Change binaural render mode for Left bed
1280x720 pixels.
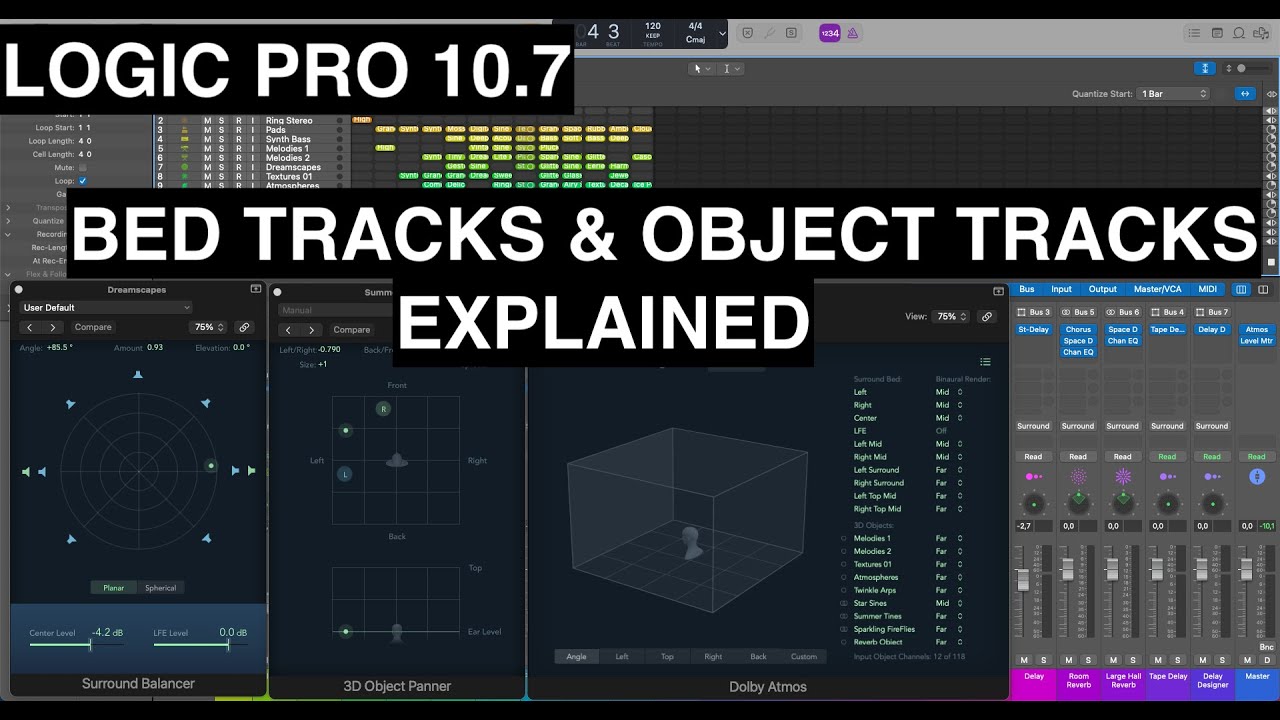tap(948, 392)
